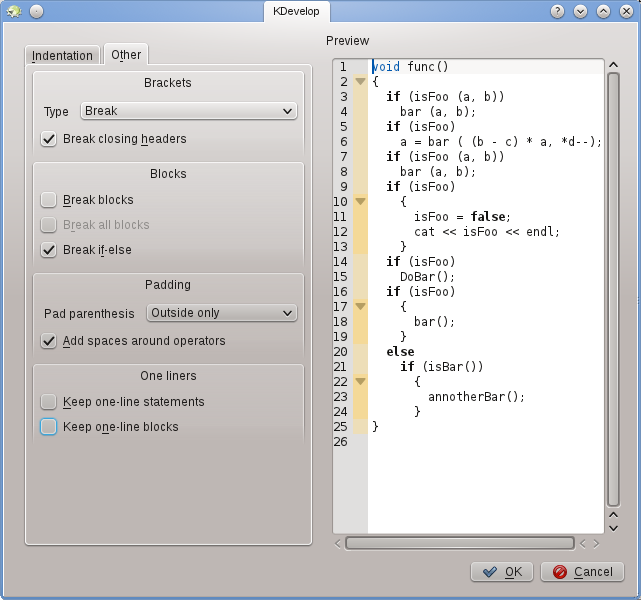
Task: Click the preview vertical scrollbar track
Action: point(613,290)
